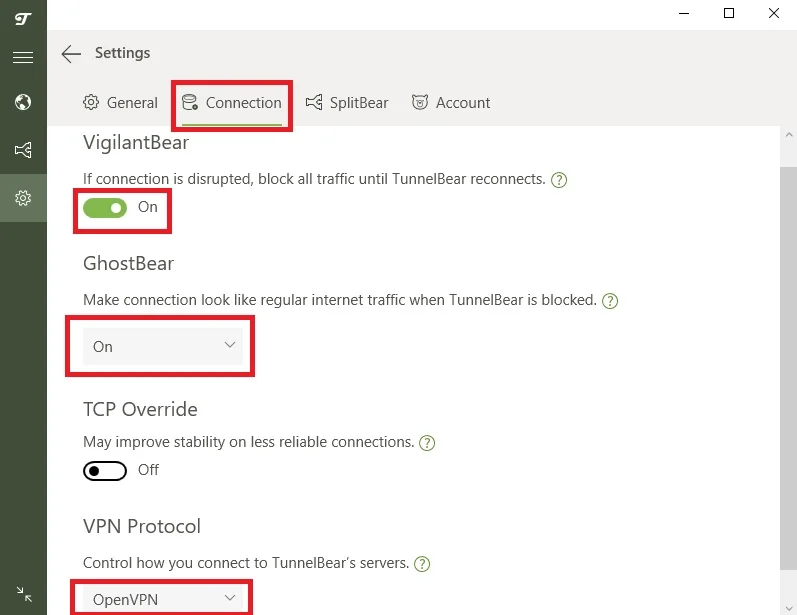This screenshot has width=797, height=615.
Task: Click the TunnelBear logo icon
Action: point(23,17)
